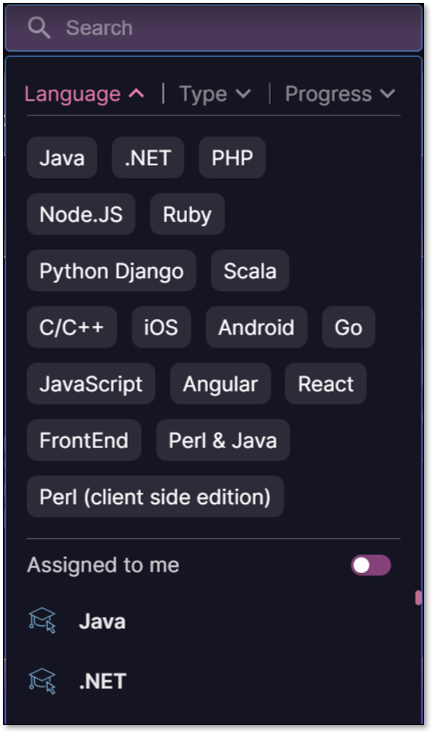
Task: Open the .NET course list item
Action: 213,681
